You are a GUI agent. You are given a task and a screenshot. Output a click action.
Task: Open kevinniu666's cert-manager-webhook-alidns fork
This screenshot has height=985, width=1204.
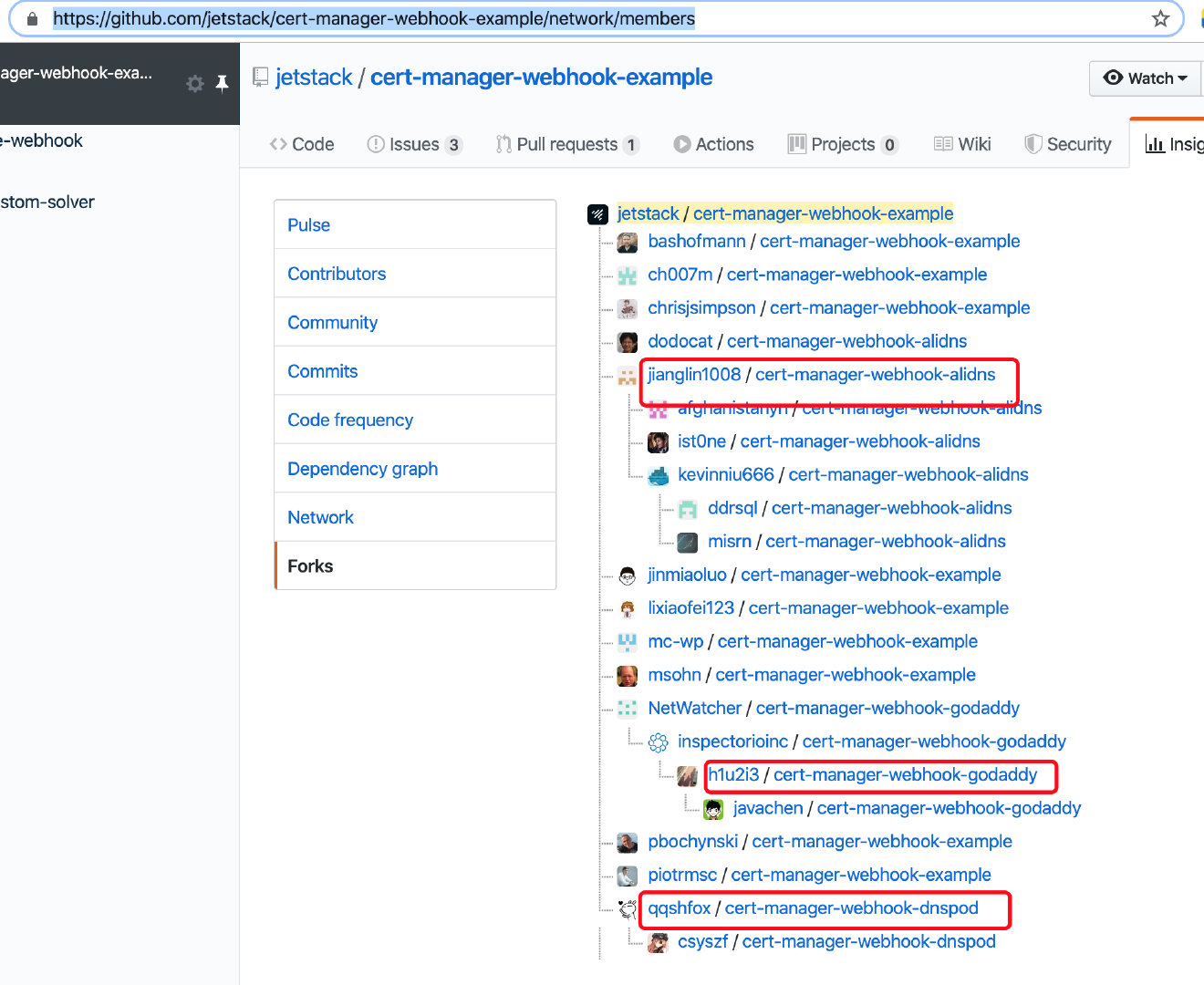(x=908, y=474)
